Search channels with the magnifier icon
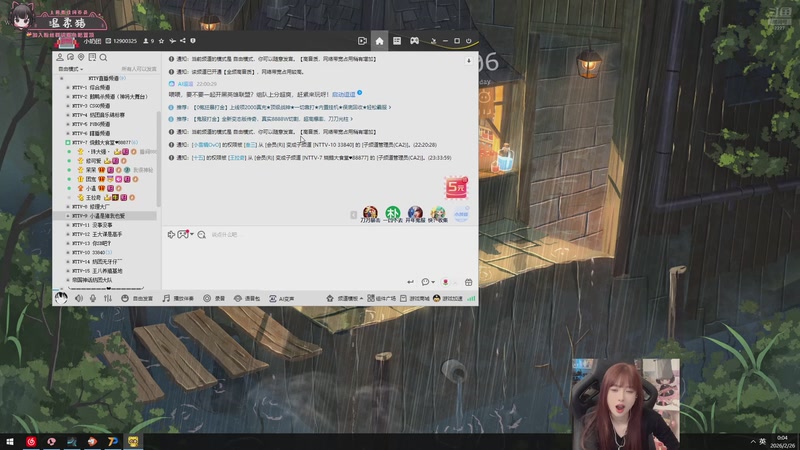800x450 pixels. coord(103,57)
